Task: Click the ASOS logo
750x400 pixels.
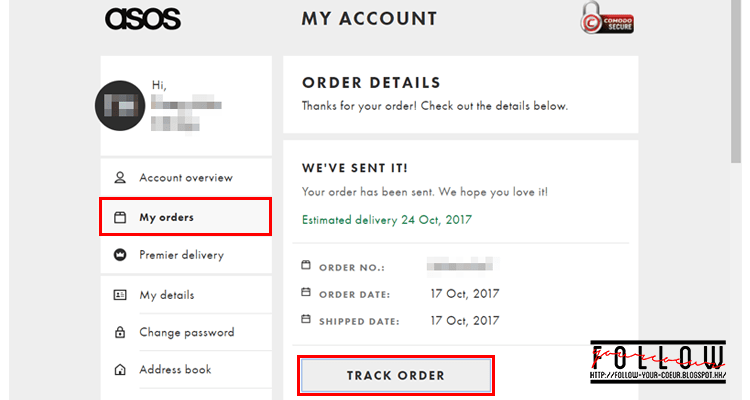Action: pyautogui.click(x=142, y=19)
